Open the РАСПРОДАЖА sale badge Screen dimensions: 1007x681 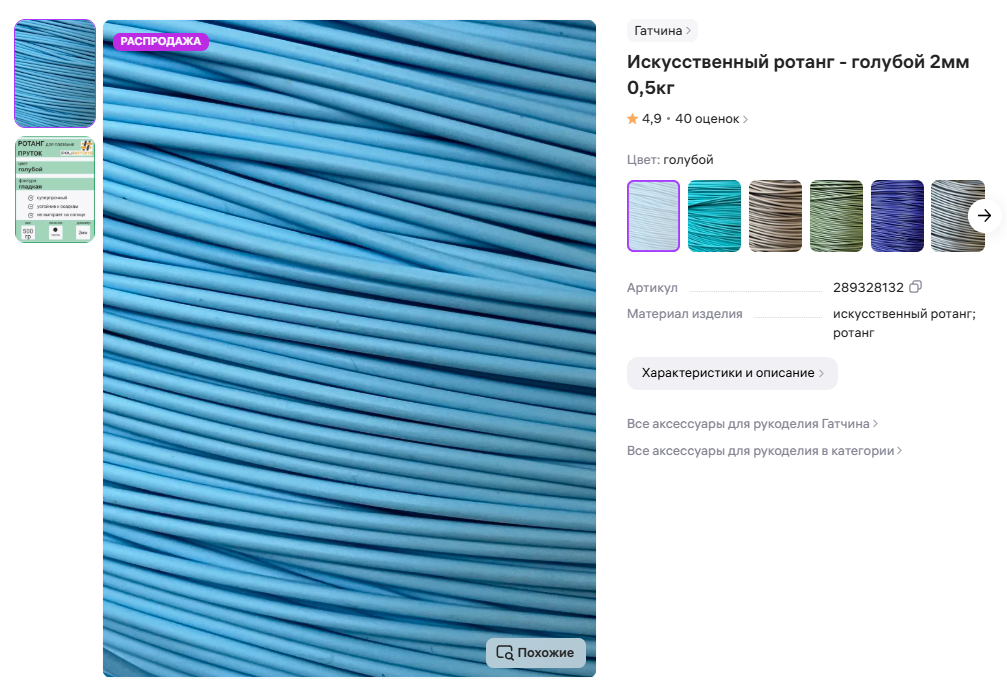pos(161,41)
